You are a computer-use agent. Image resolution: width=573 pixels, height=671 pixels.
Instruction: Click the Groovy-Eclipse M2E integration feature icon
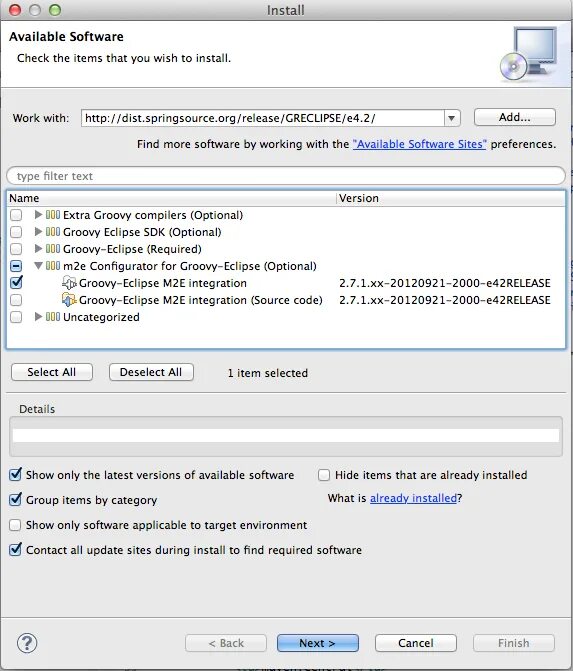(69, 283)
